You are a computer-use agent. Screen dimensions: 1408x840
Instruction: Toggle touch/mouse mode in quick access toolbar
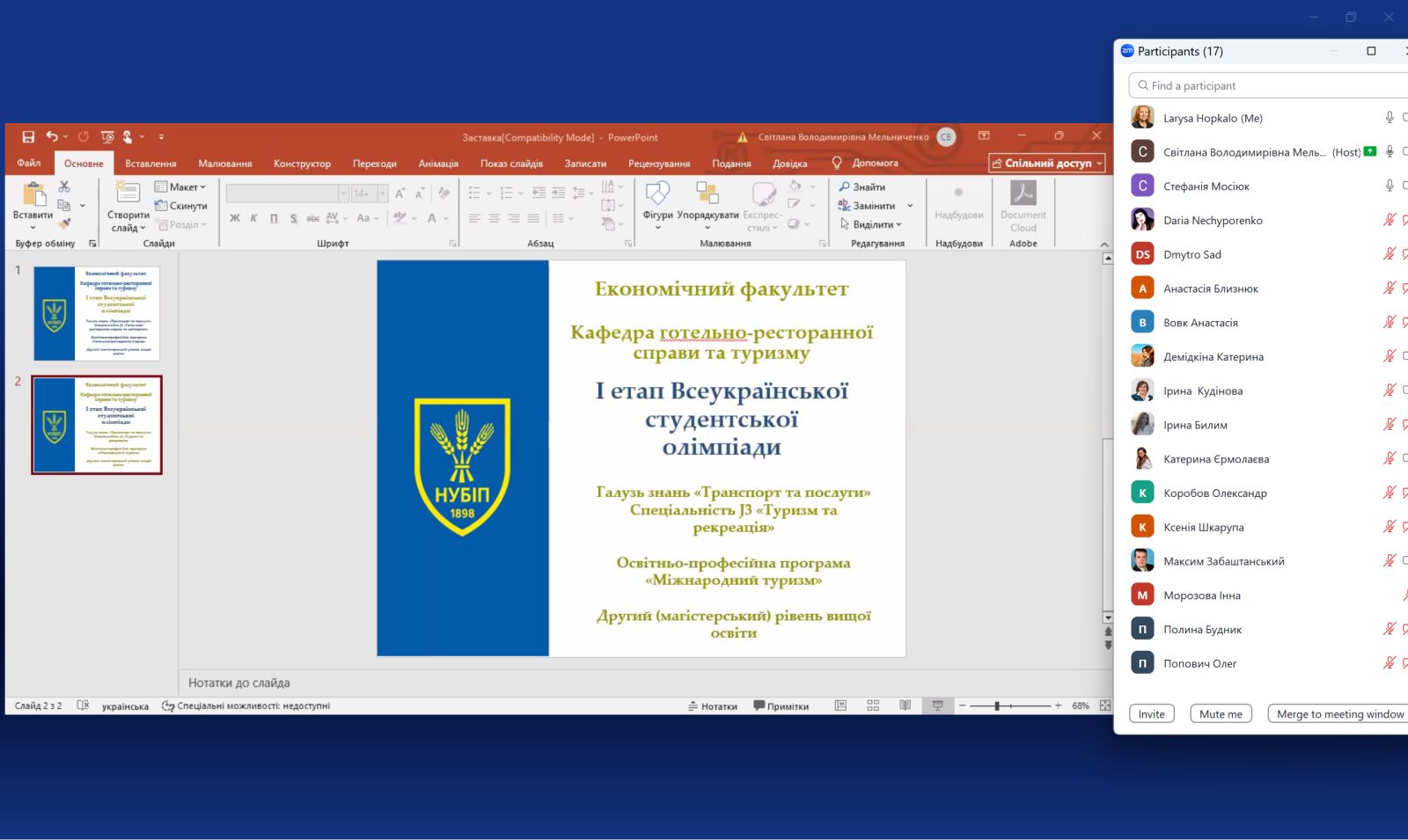click(x=128, y=137)
